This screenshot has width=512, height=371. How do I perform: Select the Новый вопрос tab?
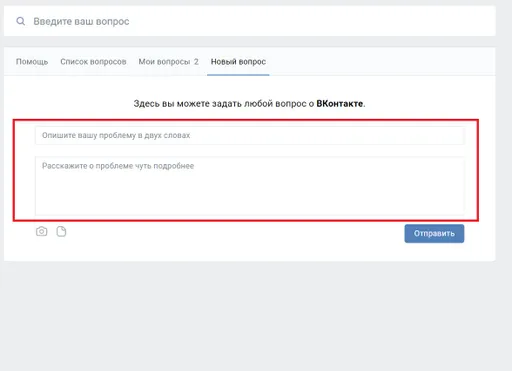[238, 62]
